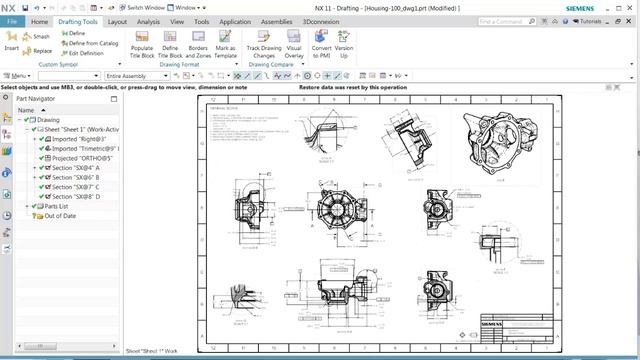Open Reuse Library sidebar tab
This screenshot has width=640, height=360.
7,152
